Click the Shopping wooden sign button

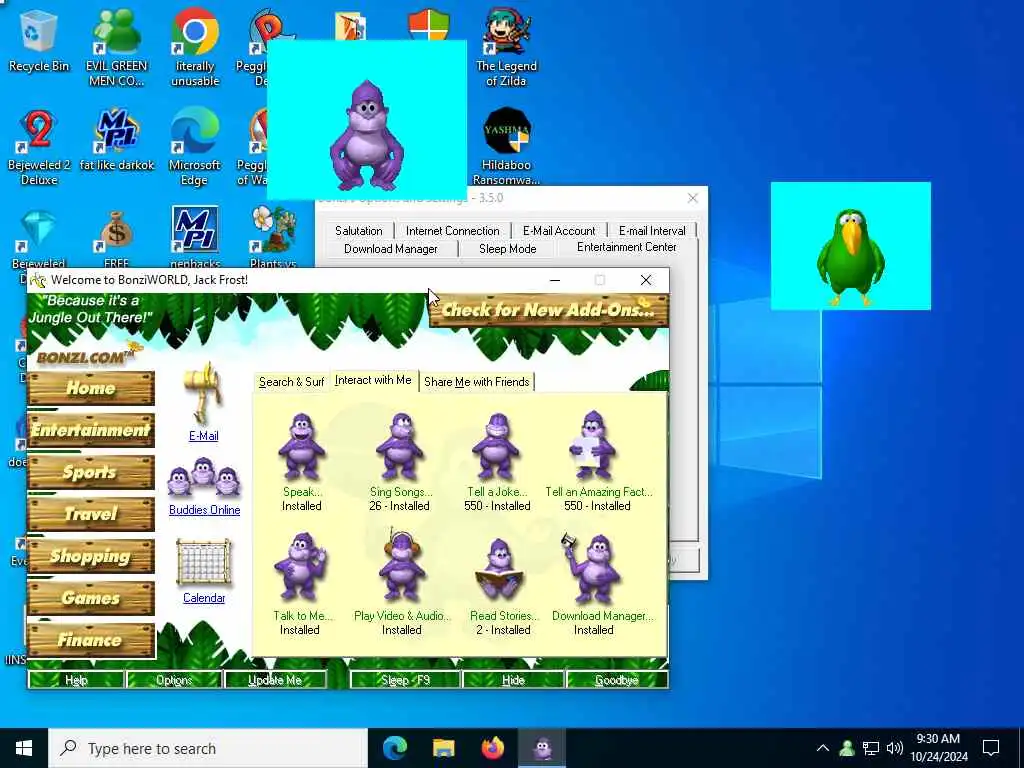pos(91,556)
